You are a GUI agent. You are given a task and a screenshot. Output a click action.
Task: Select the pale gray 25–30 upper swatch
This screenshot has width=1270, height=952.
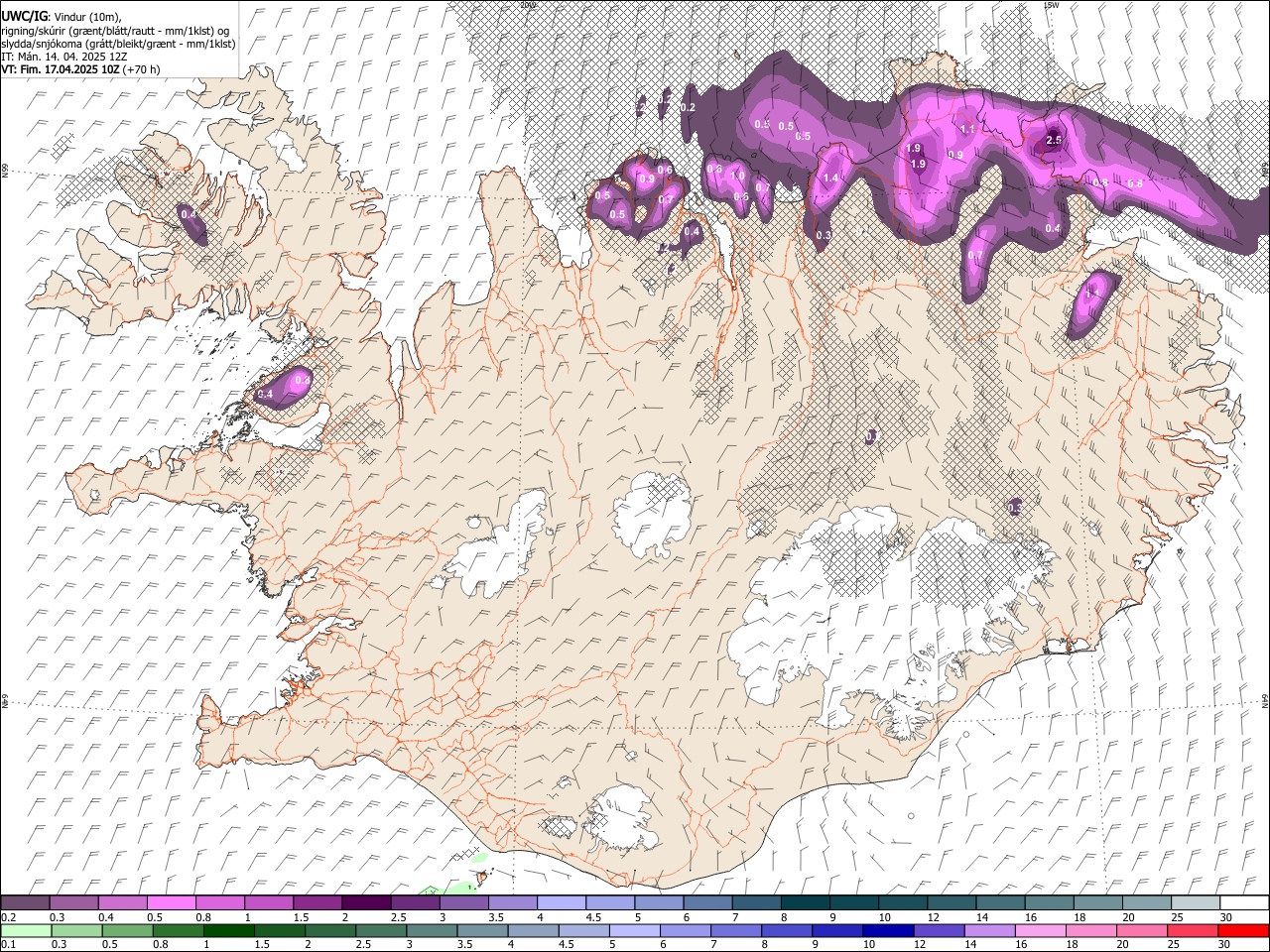[1197, 903]
